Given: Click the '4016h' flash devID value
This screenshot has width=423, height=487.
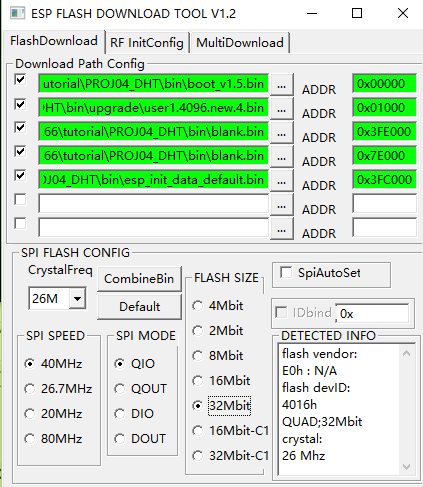Looking at the screenshot, I should (x=299, y=405).
